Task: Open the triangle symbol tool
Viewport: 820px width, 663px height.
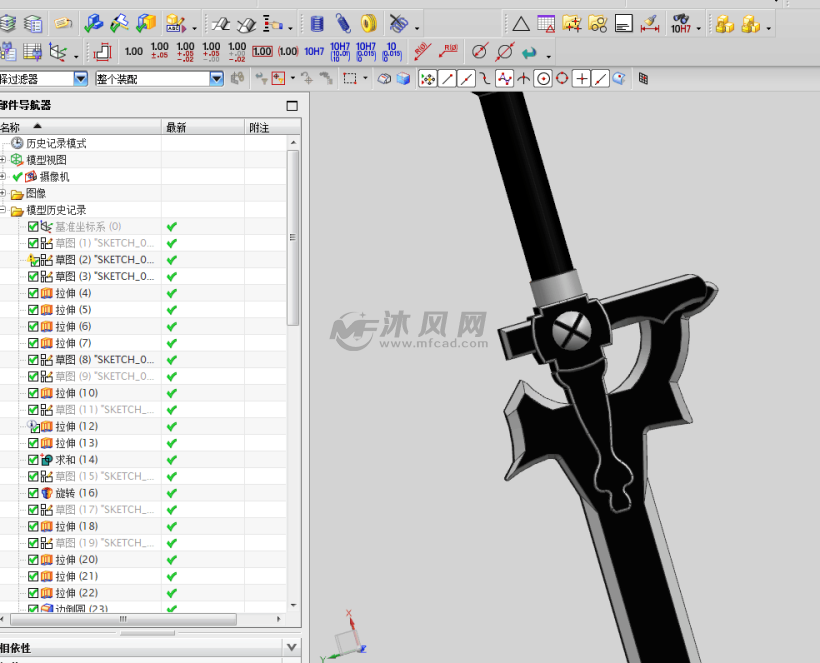Action: tap(520, 24)
